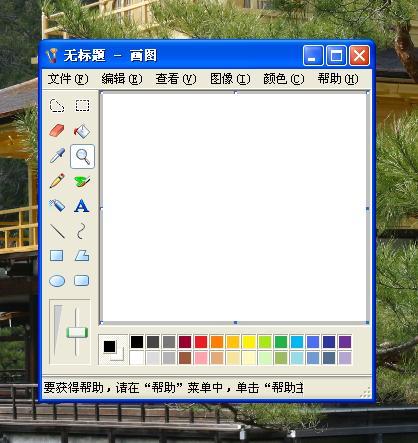Image resolution: width=418 pixels, height=443 pixels.
Task: Pick lavender swatch in bottom row
Action: click(345, 358)
